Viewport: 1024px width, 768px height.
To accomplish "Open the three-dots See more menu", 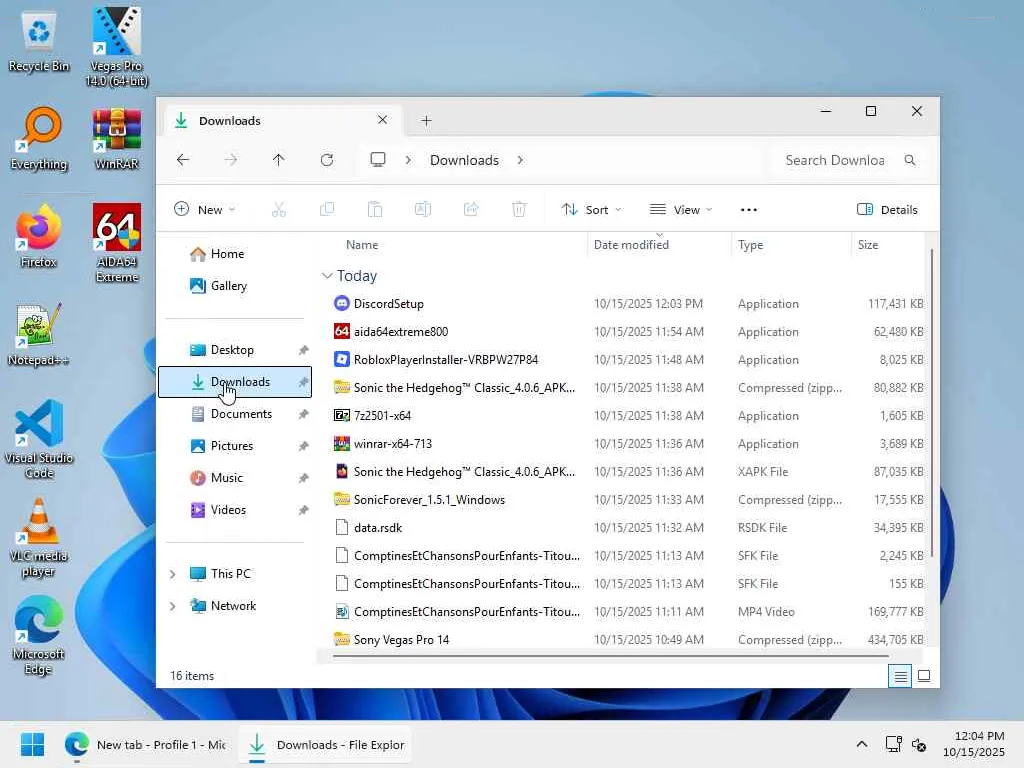I will [x=748, y=210].
